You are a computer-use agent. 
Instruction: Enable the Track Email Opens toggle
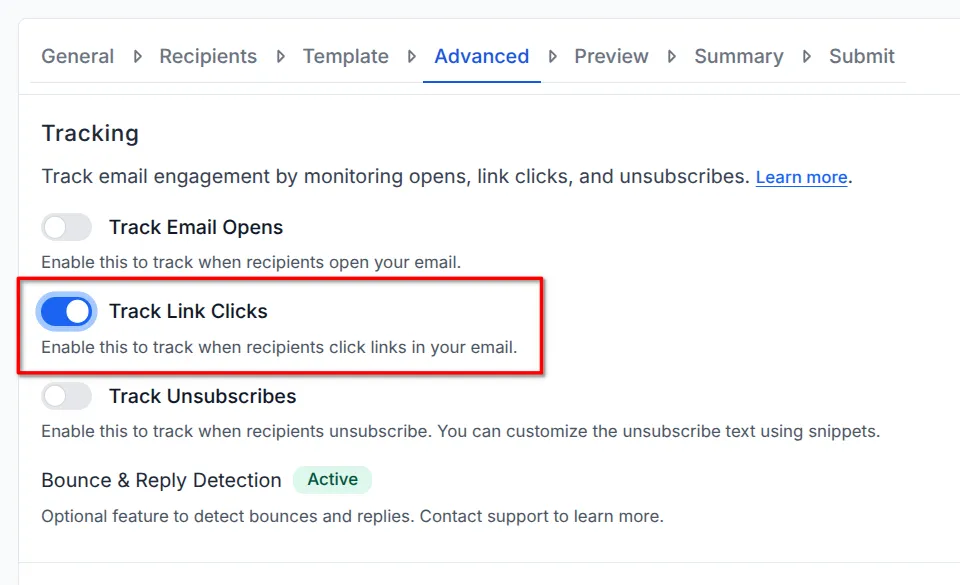[x=66, y=227]
